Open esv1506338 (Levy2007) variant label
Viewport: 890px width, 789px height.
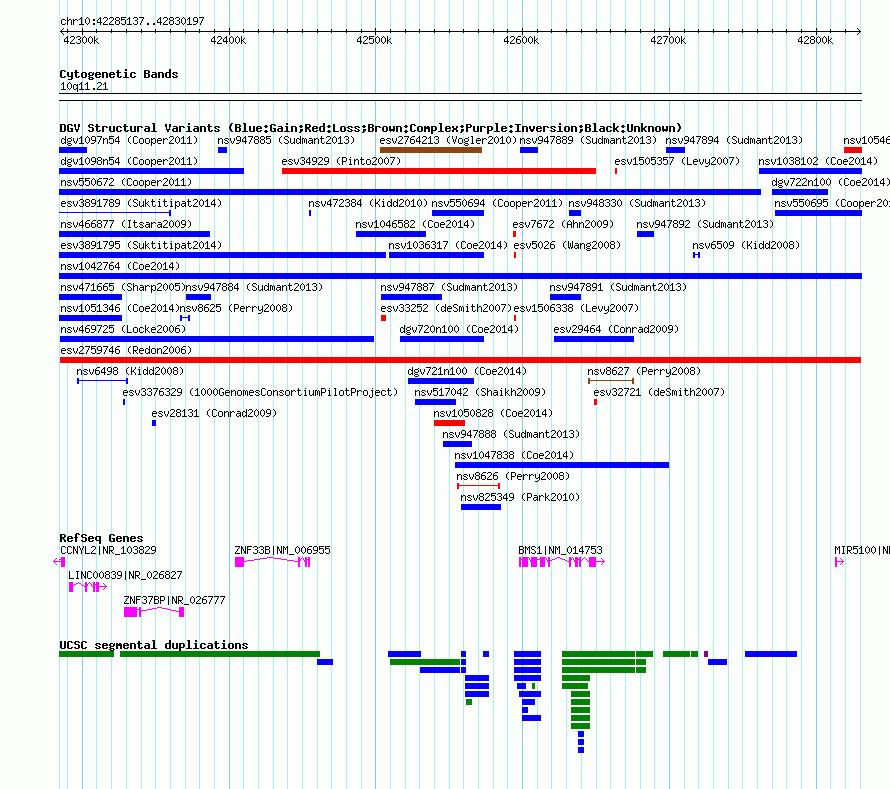click(x=576, y=308)
